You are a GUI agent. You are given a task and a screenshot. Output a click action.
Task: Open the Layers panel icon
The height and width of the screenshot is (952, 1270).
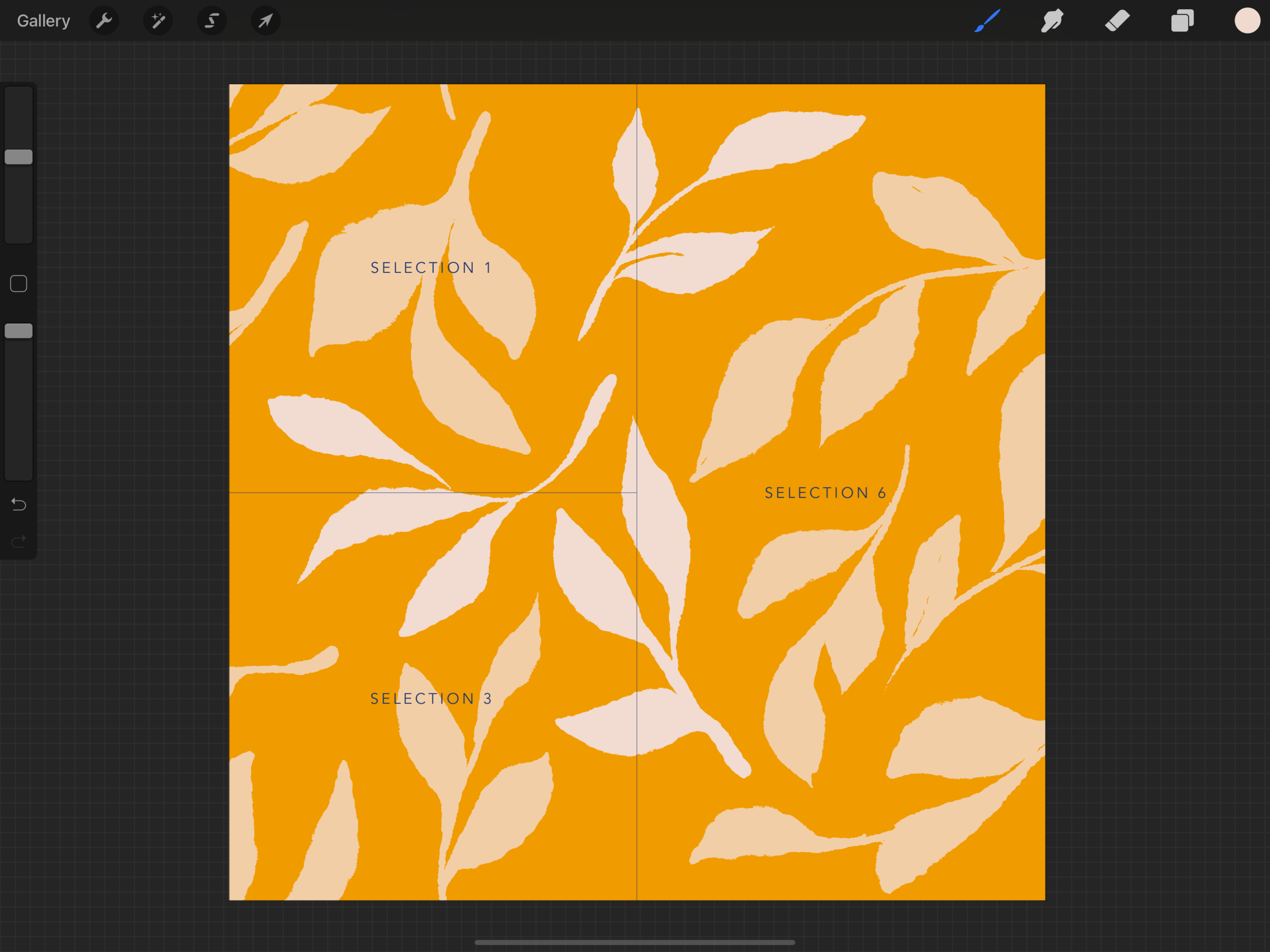click(x=1182, y=21)
